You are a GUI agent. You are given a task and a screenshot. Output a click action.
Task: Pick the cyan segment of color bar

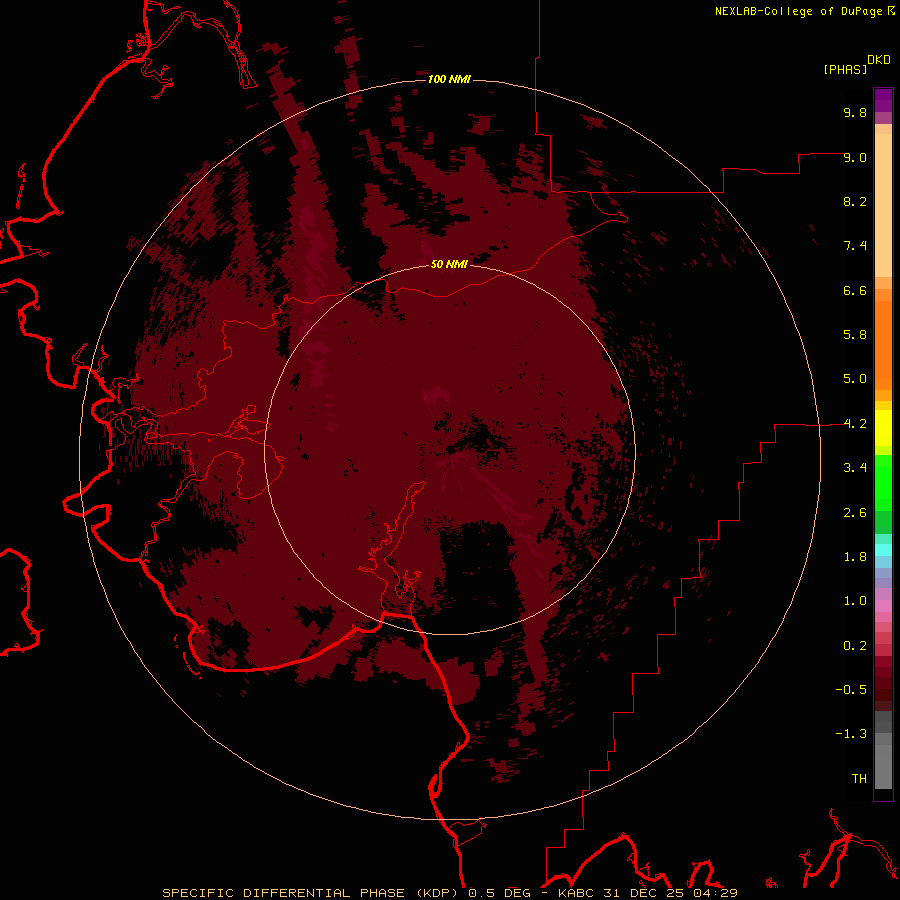[883, 549]
